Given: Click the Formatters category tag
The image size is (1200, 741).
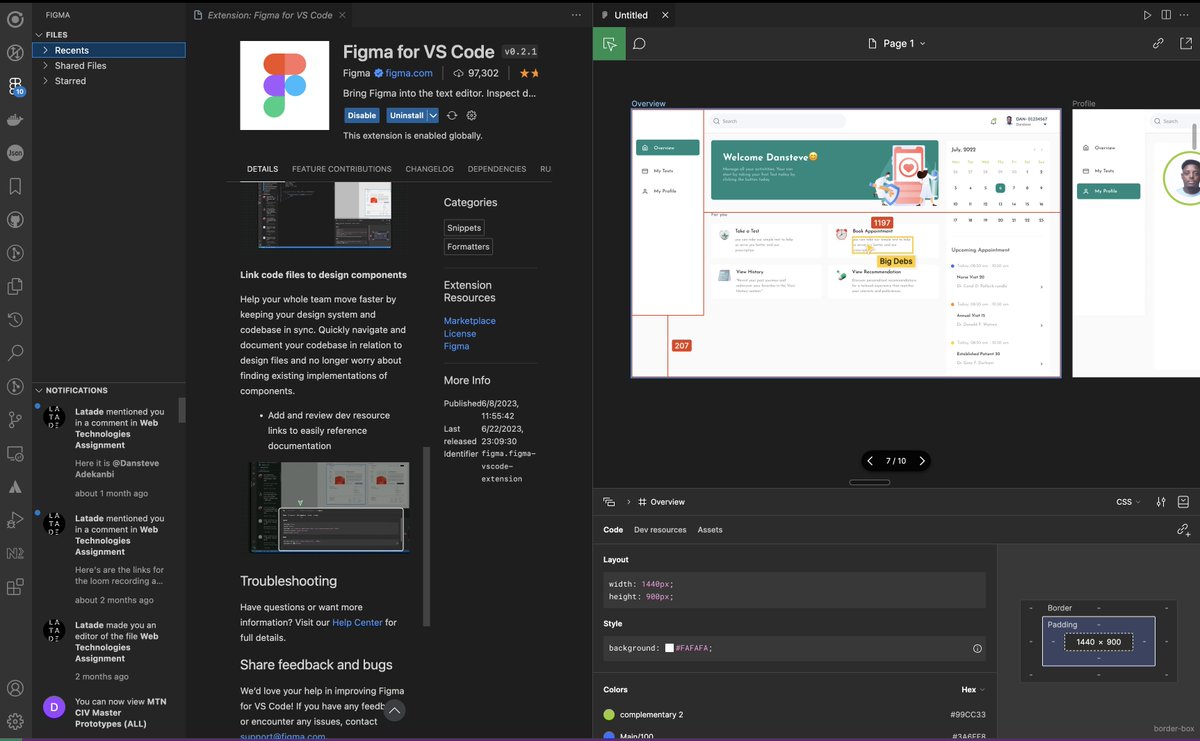Looking at the screenshot, I should (468, 247).
